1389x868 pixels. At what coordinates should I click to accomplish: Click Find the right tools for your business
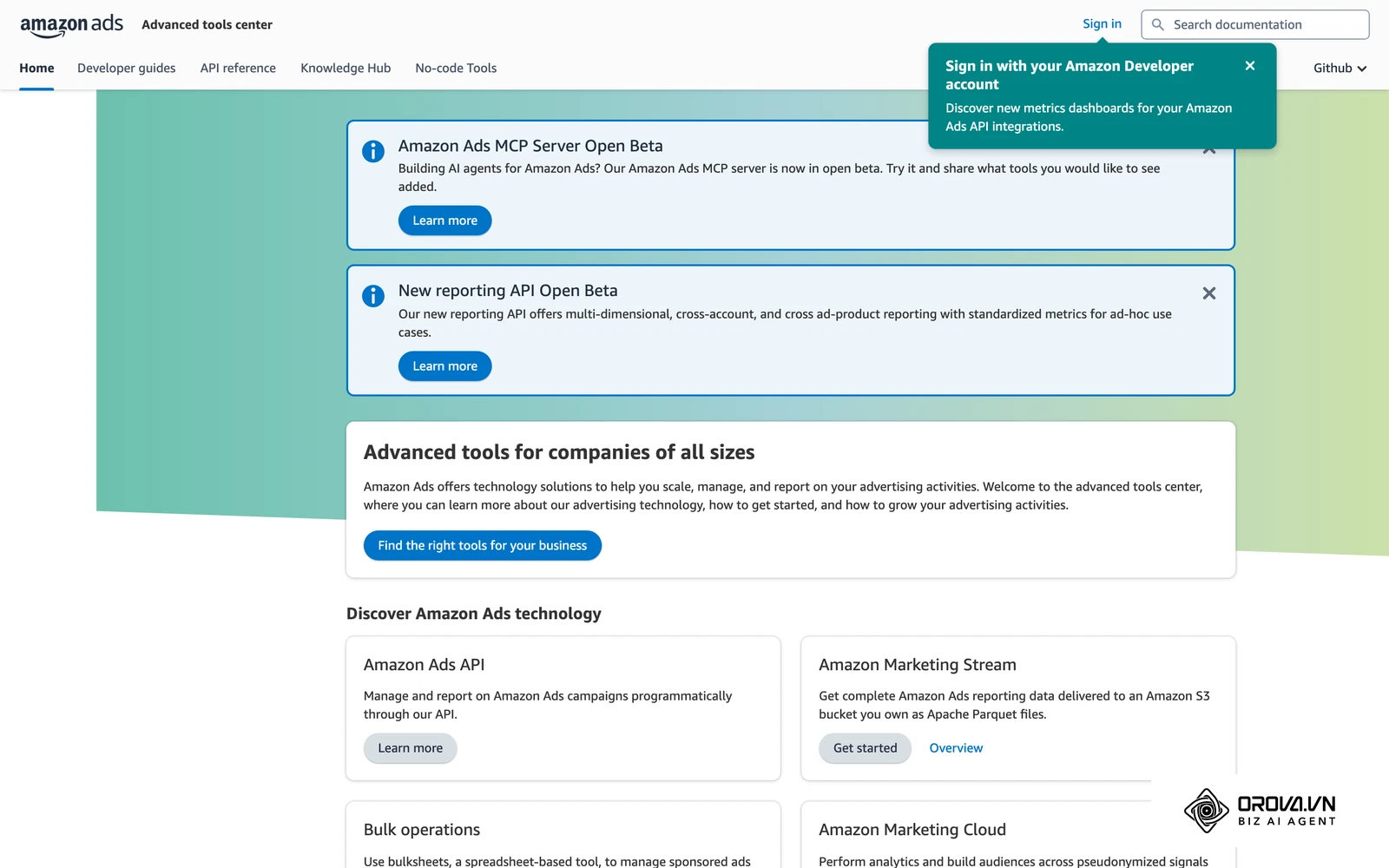(482, 546)
